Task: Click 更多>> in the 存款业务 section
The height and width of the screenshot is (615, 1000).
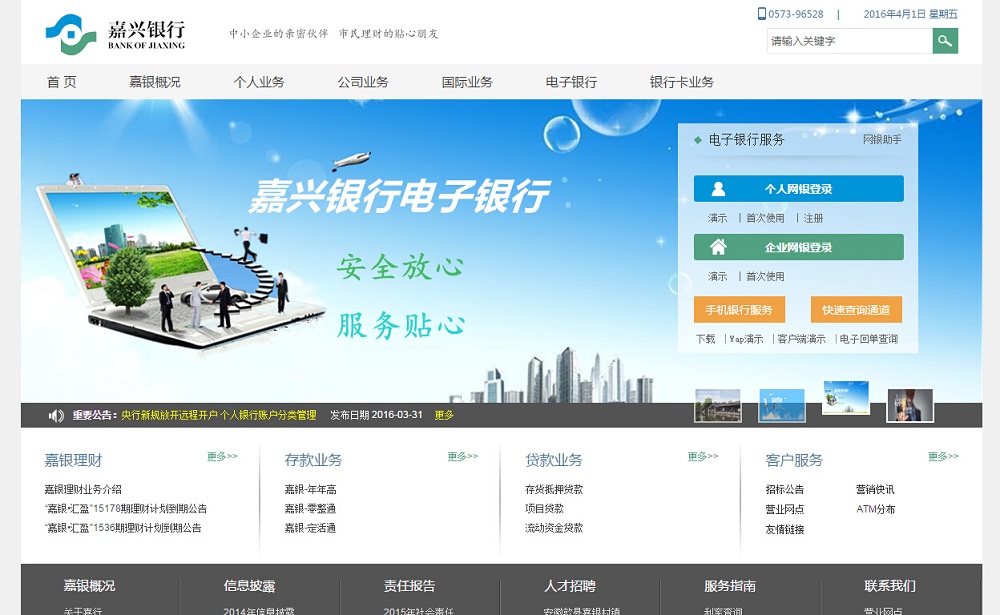Action: (462, 456)
